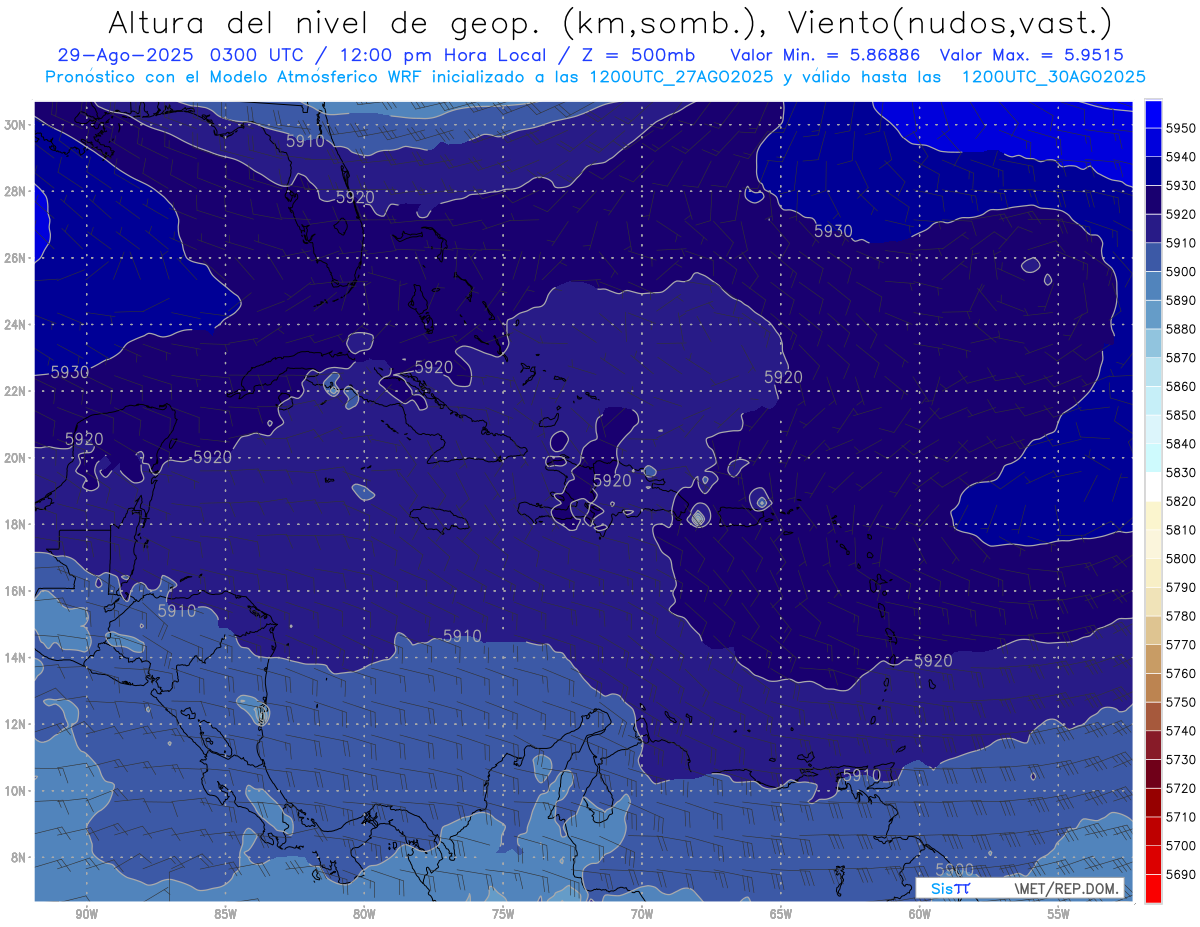Click the 28N latitude label

coord(14,191)
